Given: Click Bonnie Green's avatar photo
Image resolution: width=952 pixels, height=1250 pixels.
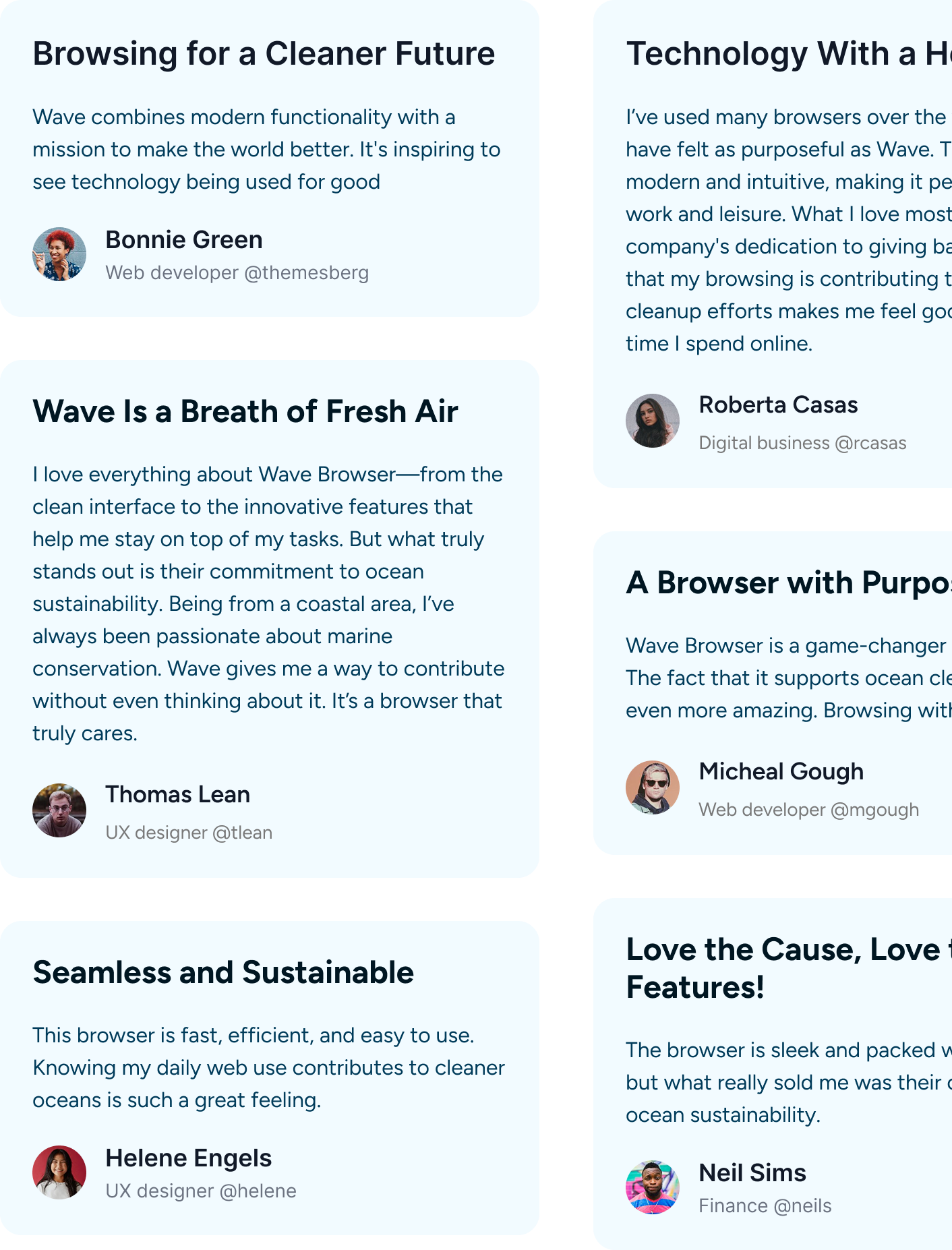Looking at the screenshot, I should pos(59,254).
